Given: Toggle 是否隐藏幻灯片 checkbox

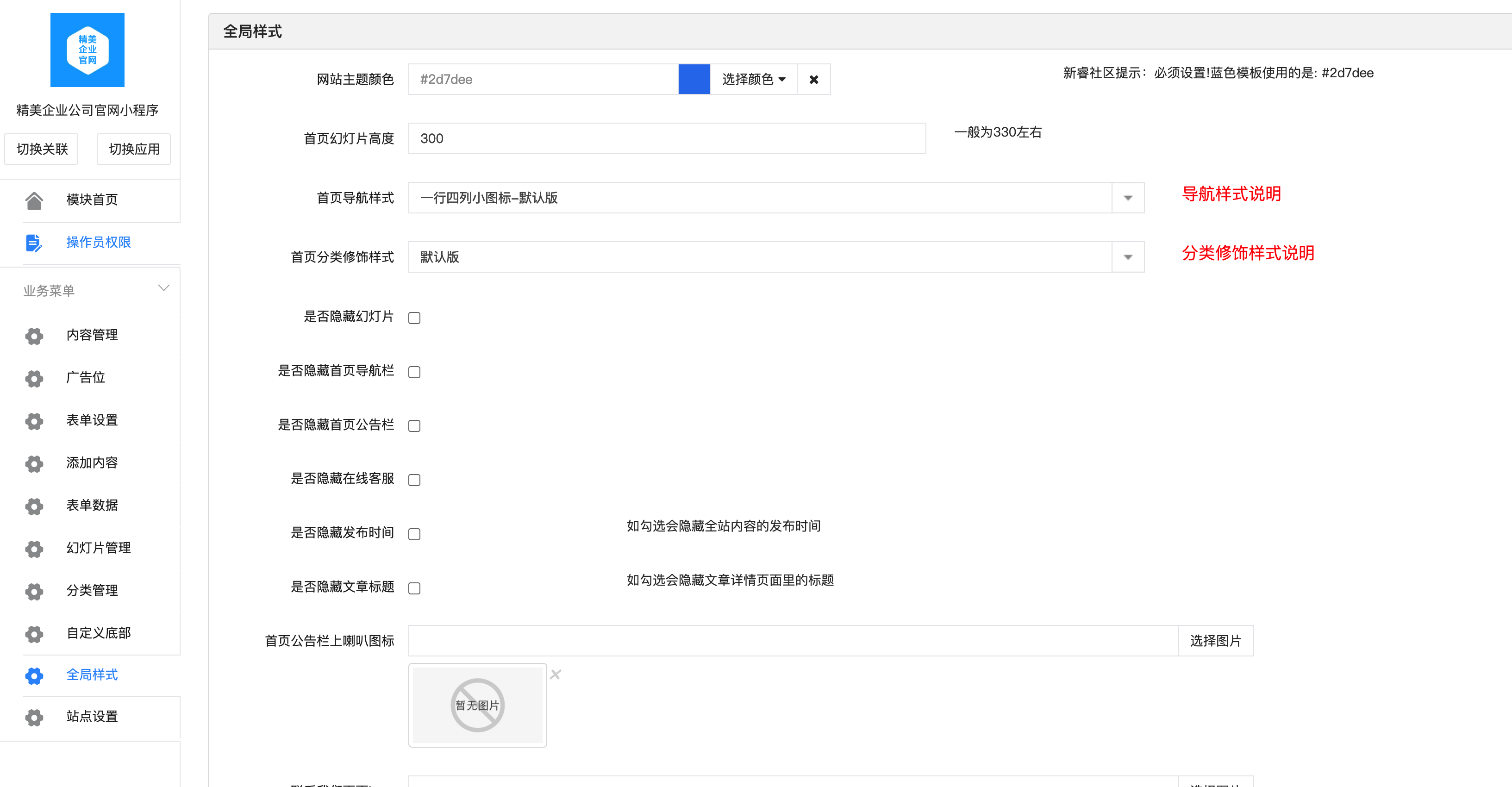Looking at the screenshot, I should coord(414,318).
